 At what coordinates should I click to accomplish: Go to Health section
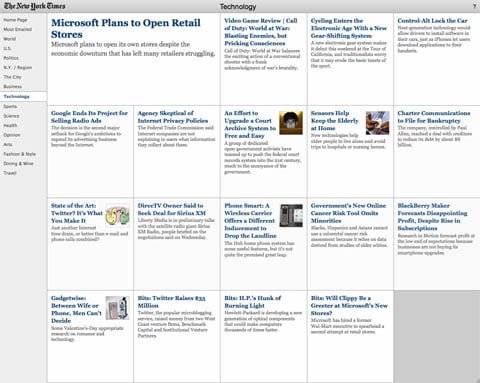(10, 126)
